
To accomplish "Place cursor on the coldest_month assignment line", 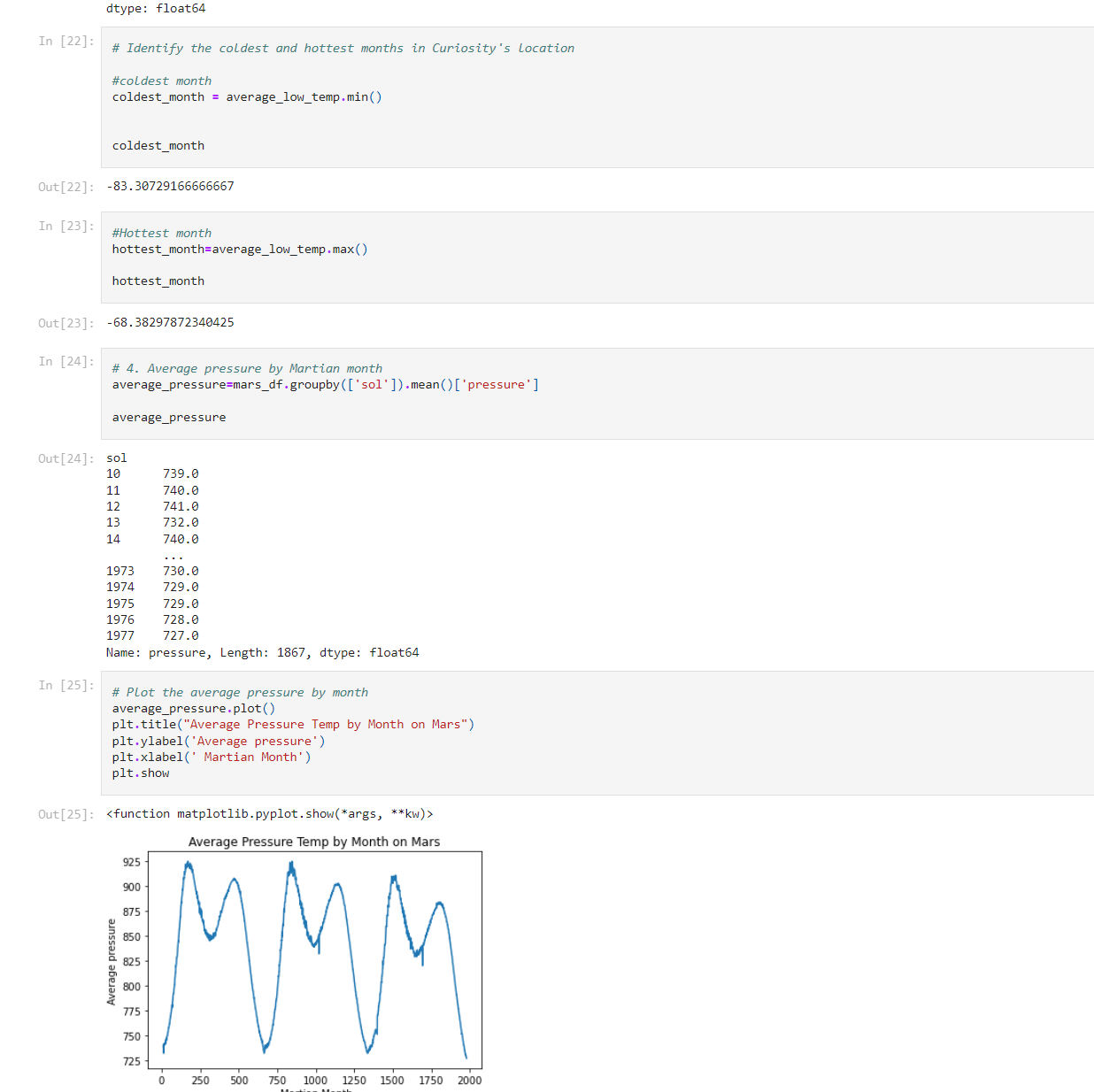I will click(246, 96).
